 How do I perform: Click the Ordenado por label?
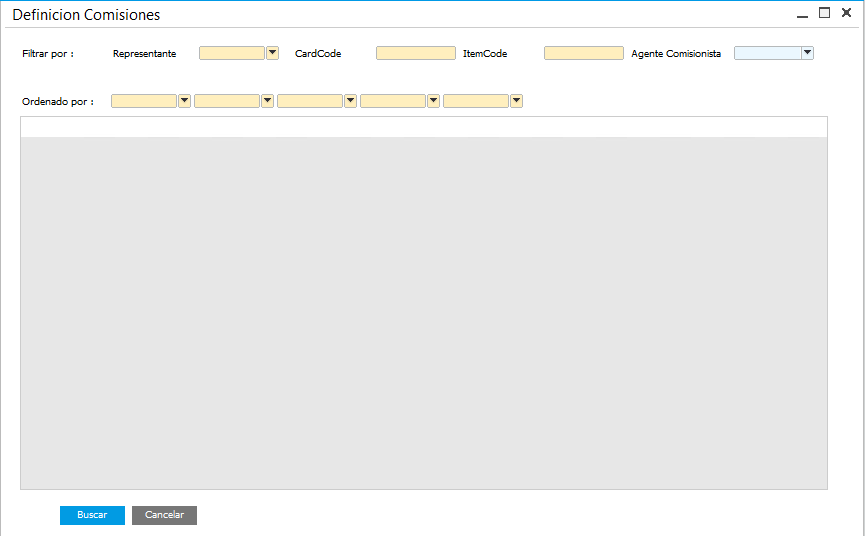[58, 101]
